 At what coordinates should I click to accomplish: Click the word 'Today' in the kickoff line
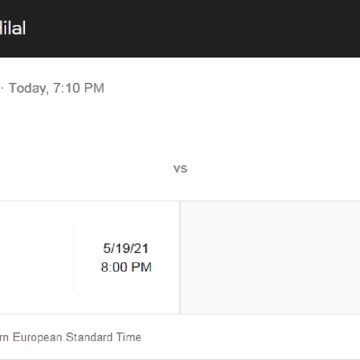coord(27,88)
